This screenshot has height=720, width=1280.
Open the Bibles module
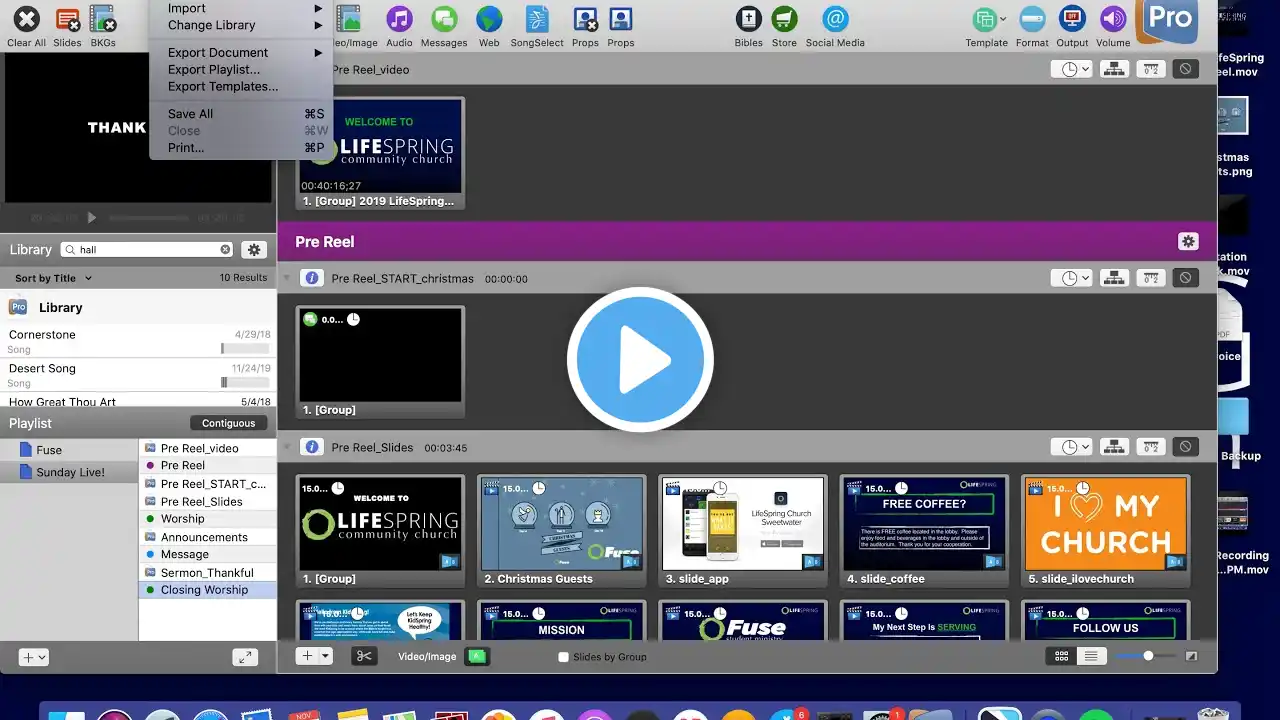pyautogui.click(x=748, y=19)
